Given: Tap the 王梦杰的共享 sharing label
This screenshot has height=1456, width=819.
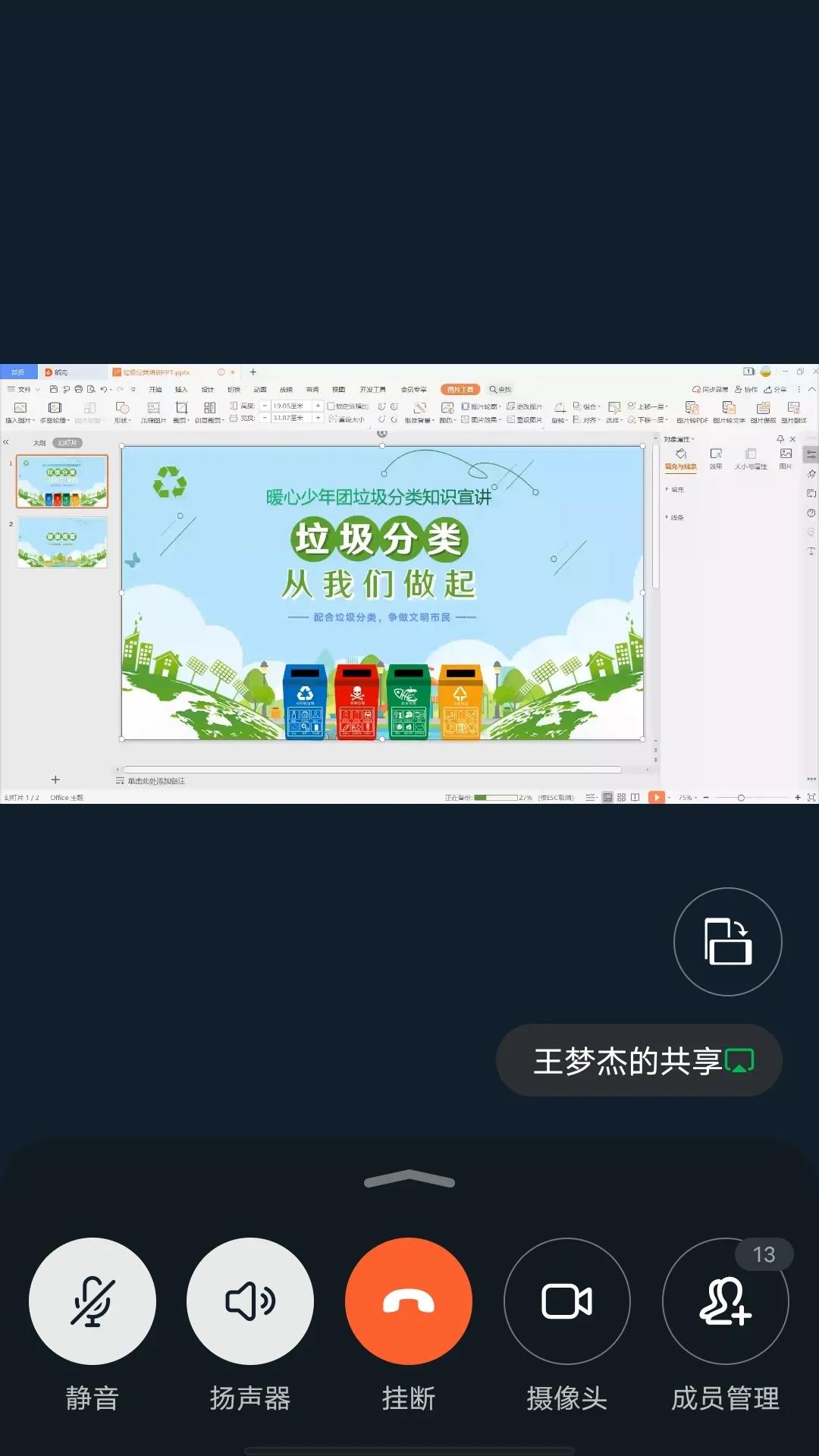Looking at the screenshot, I should tap(639, 1060).
